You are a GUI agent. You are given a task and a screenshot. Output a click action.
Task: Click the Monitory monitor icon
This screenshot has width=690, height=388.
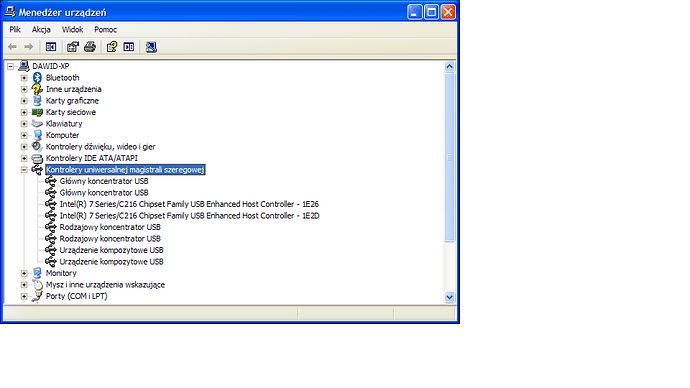coord(37,273)
